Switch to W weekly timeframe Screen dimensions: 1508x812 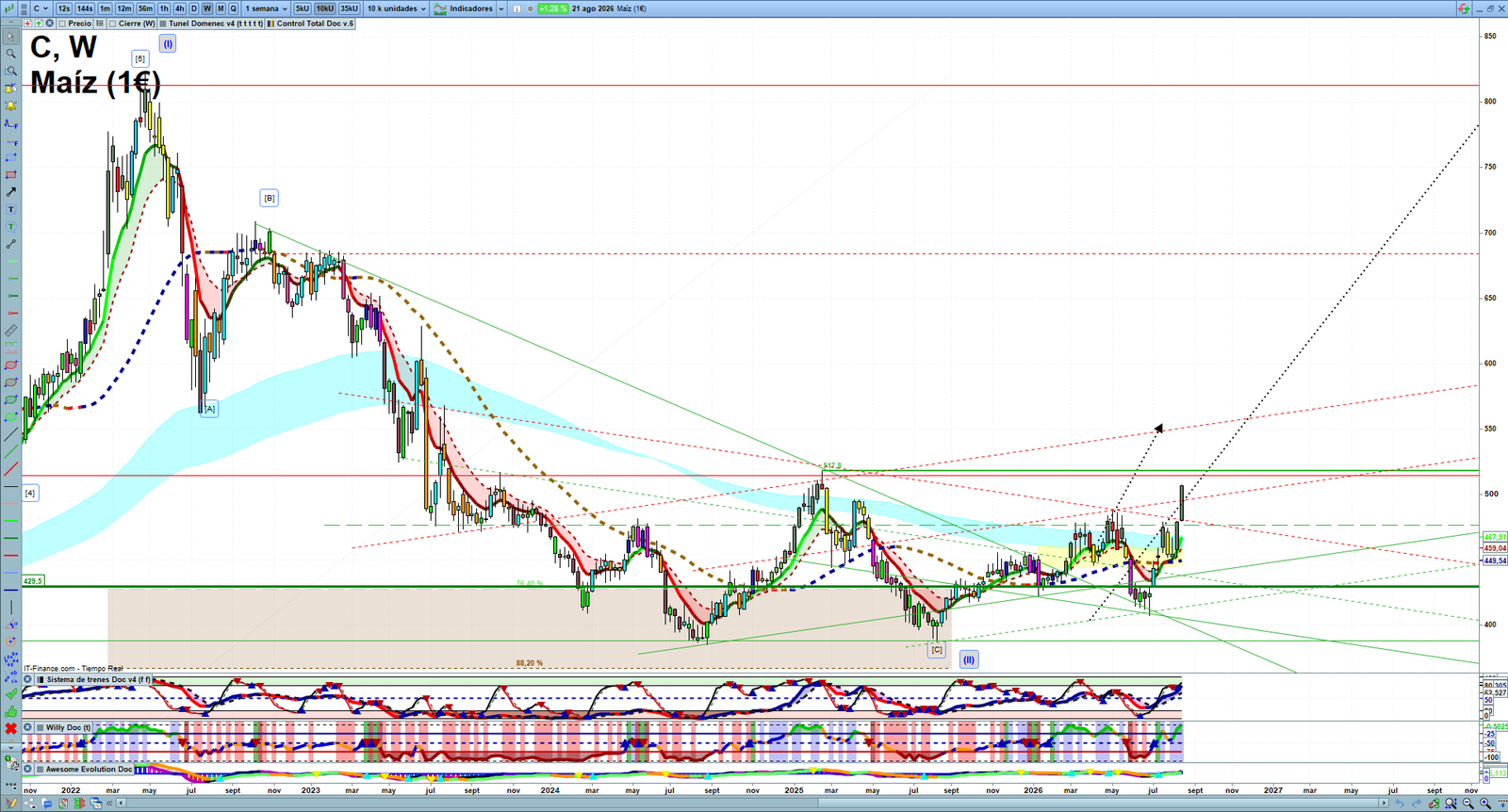pos(207,8)
